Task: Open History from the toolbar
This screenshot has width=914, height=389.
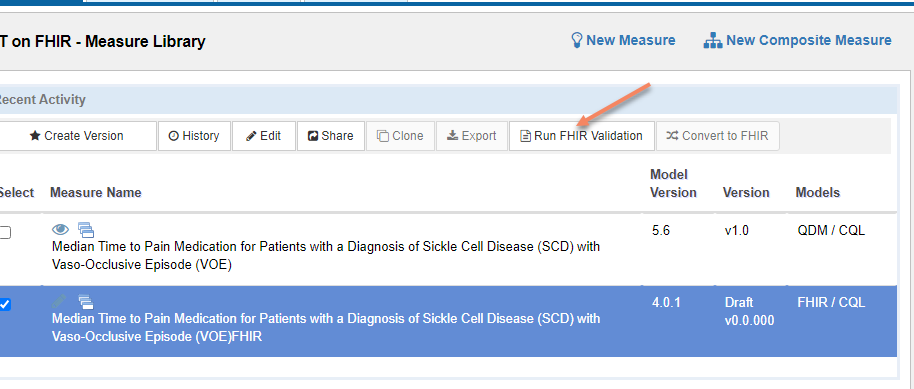Action: pos(194,136)
